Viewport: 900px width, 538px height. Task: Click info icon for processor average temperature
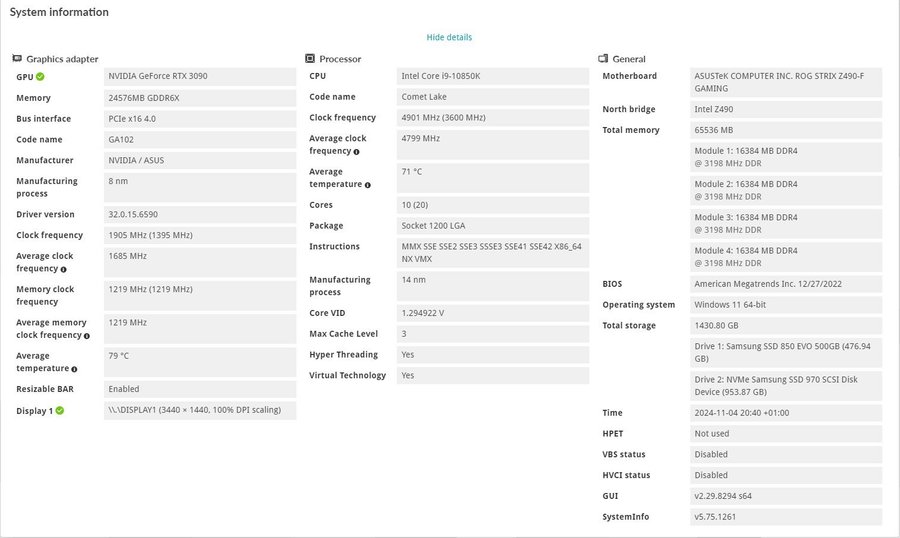tap(368, 185)
